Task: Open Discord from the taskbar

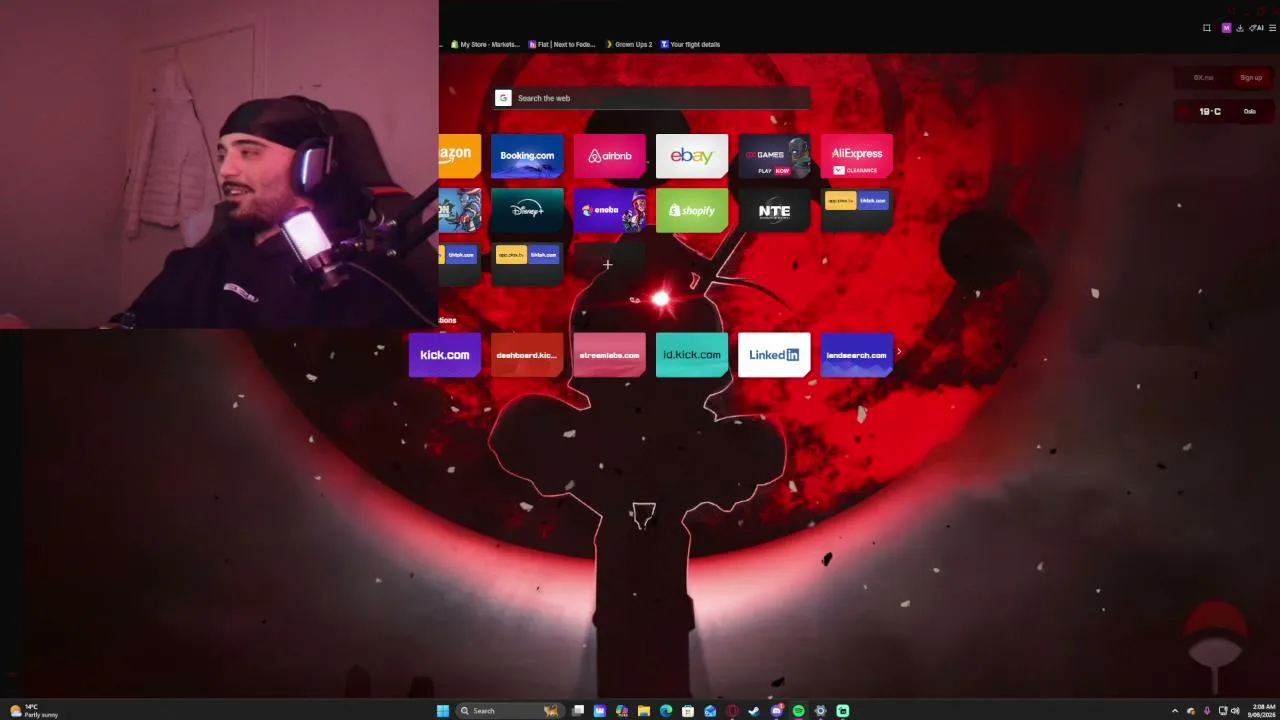Action: tap(777, 711)
